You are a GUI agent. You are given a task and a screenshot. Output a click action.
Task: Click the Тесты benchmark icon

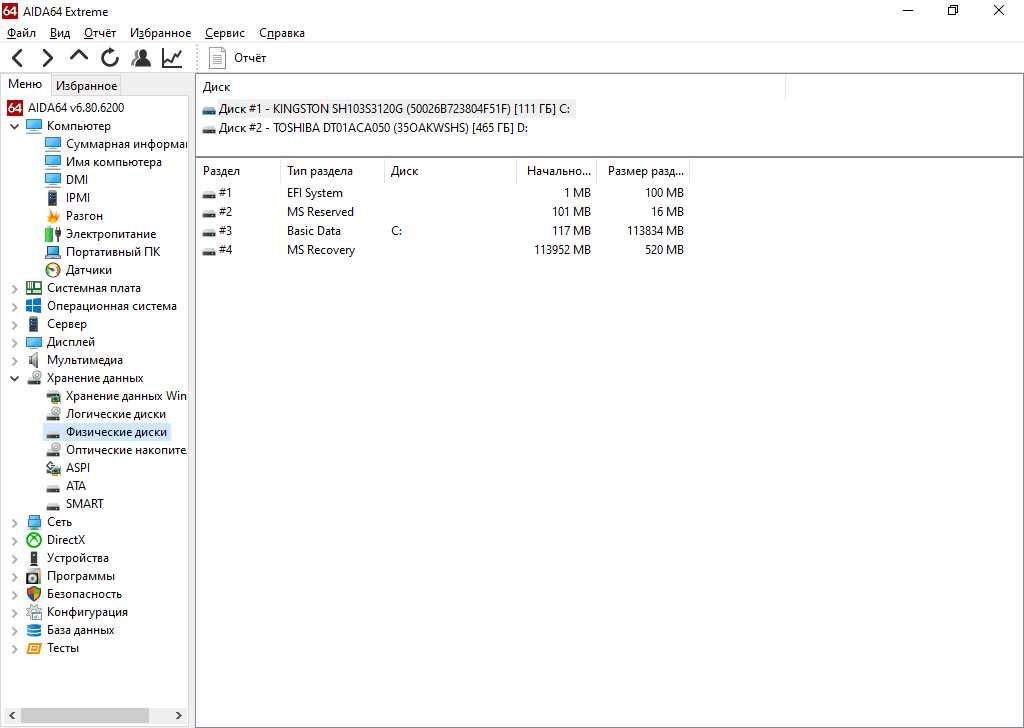(x=34, y=648)
